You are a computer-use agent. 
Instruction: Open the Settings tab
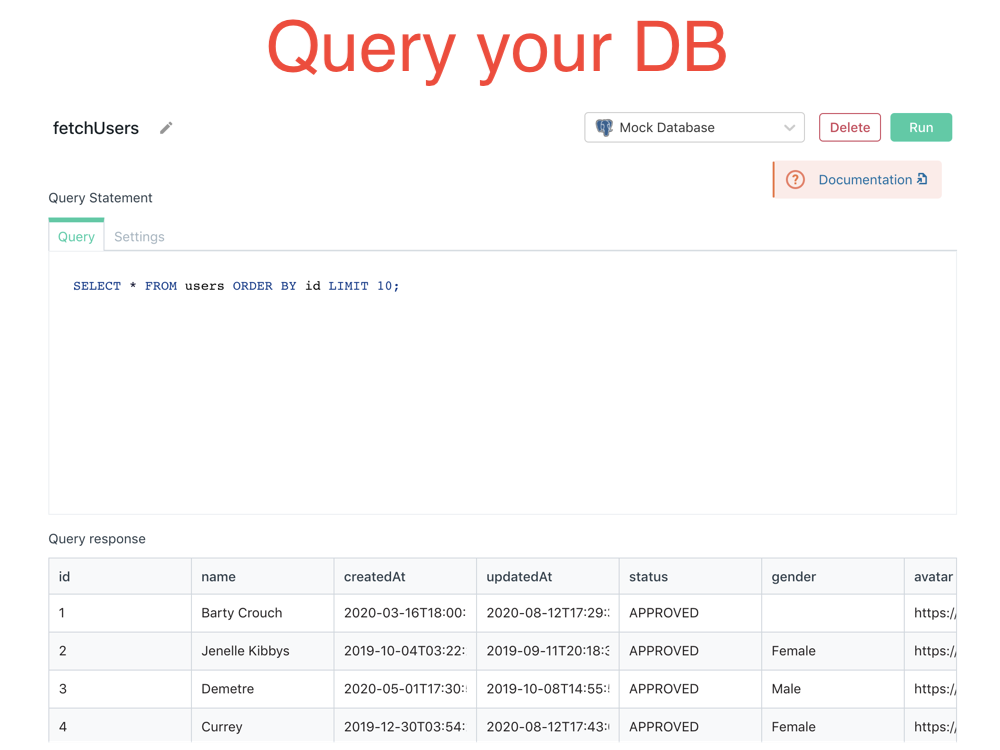[x=139, y=237]
